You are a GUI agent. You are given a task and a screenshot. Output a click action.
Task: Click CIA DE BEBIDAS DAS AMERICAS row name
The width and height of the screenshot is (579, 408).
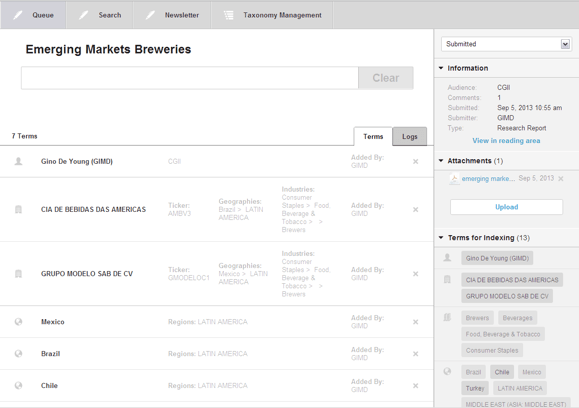[93, 209]
